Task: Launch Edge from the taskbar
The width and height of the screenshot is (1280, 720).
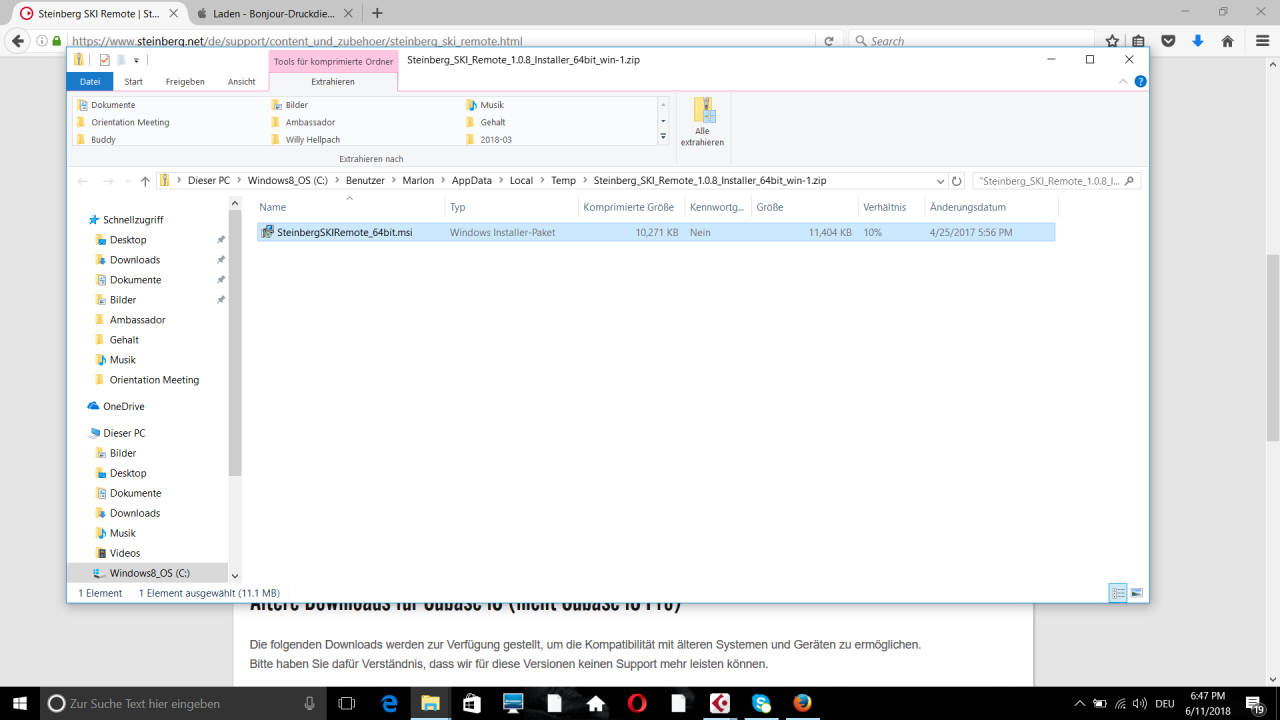Action: (389, 703)
